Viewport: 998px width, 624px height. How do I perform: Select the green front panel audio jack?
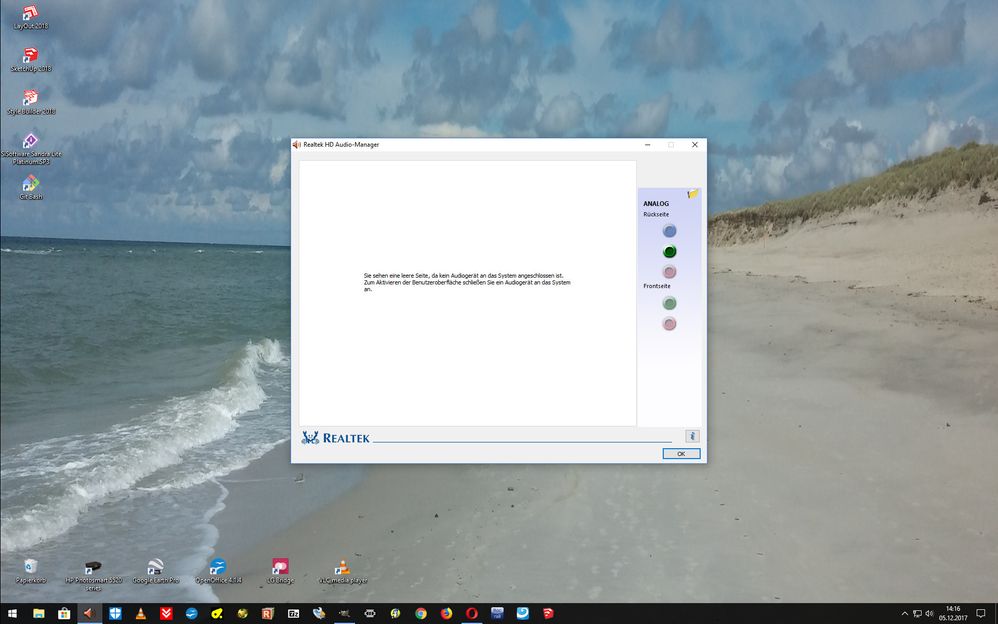click(670, 303)
